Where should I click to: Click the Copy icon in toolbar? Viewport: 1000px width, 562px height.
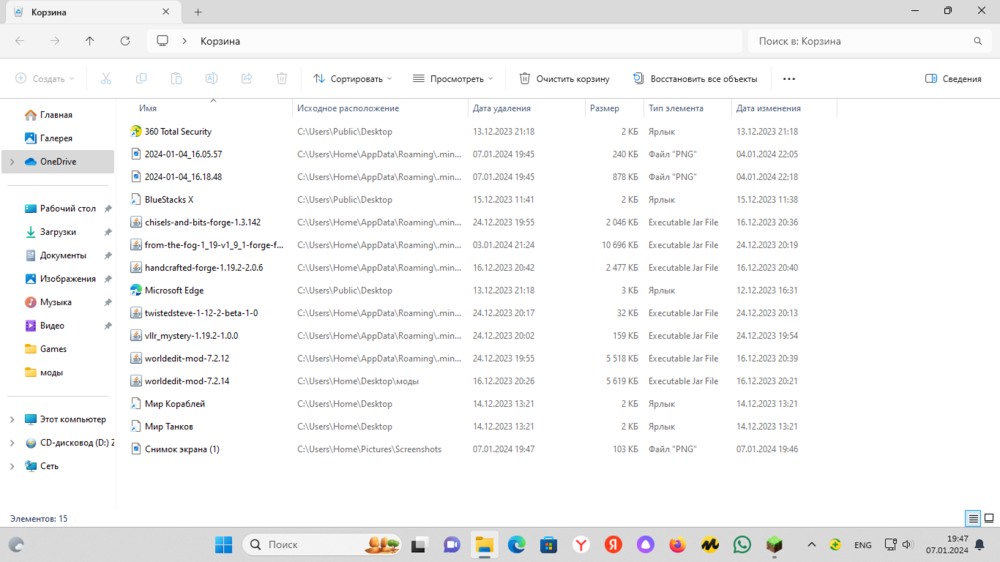coord(141,78)
